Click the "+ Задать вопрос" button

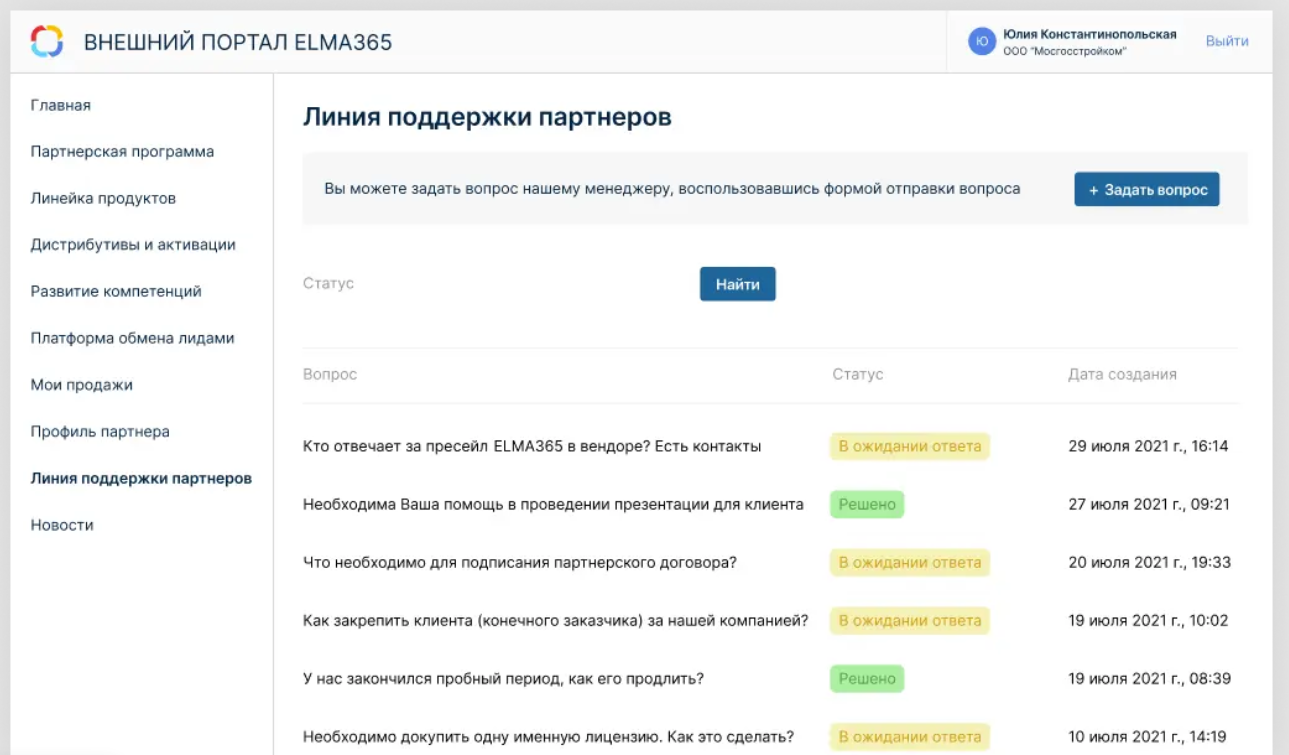[1147, 190]
